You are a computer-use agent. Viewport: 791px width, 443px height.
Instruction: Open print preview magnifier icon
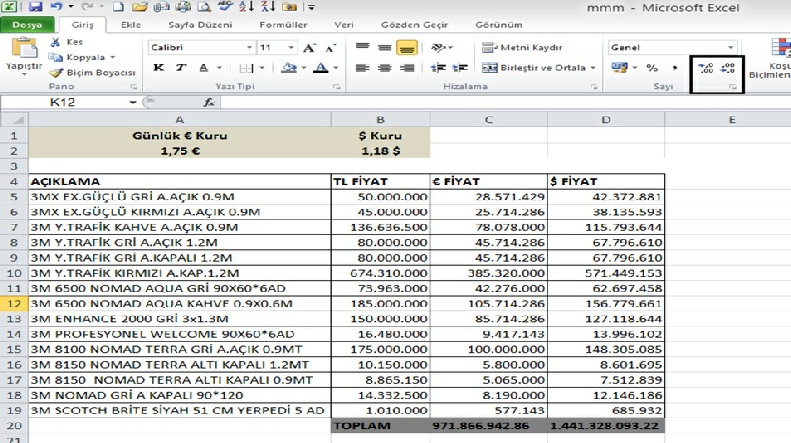coord(204,7)
